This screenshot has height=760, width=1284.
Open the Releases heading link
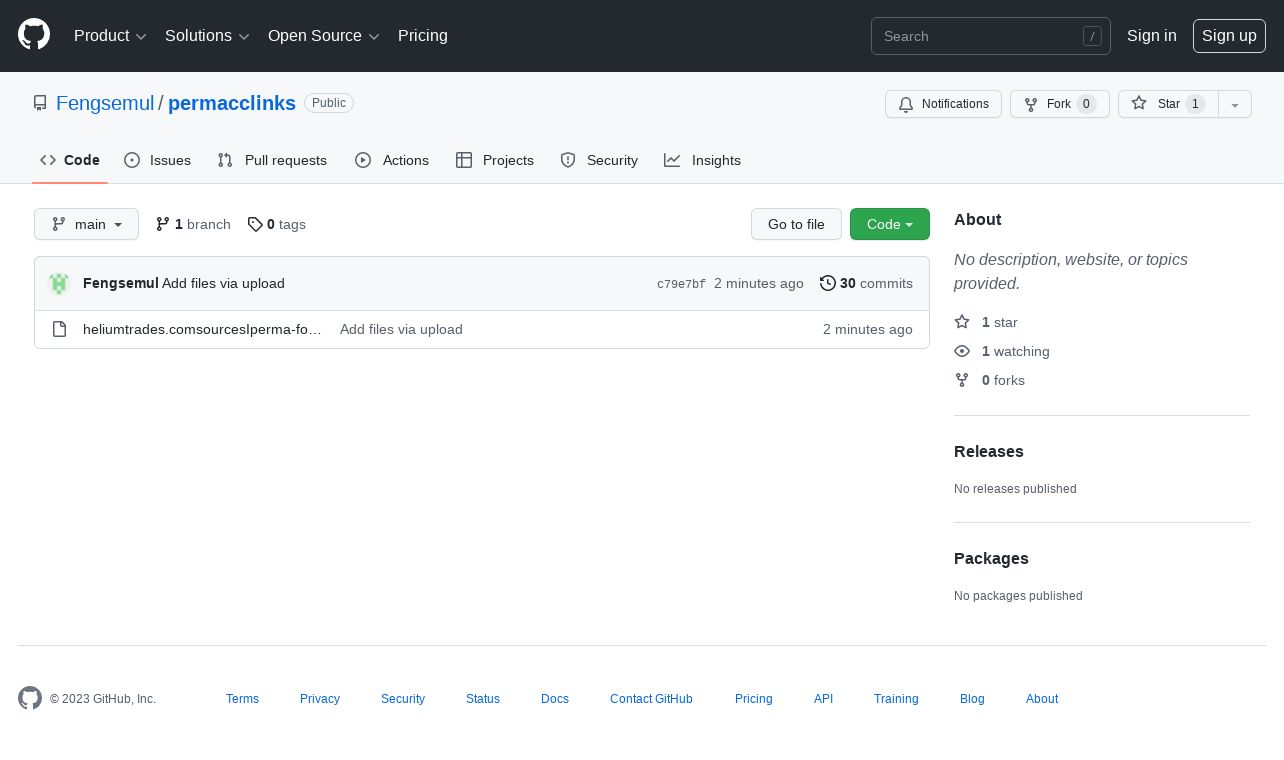click(x=989, y=451)
